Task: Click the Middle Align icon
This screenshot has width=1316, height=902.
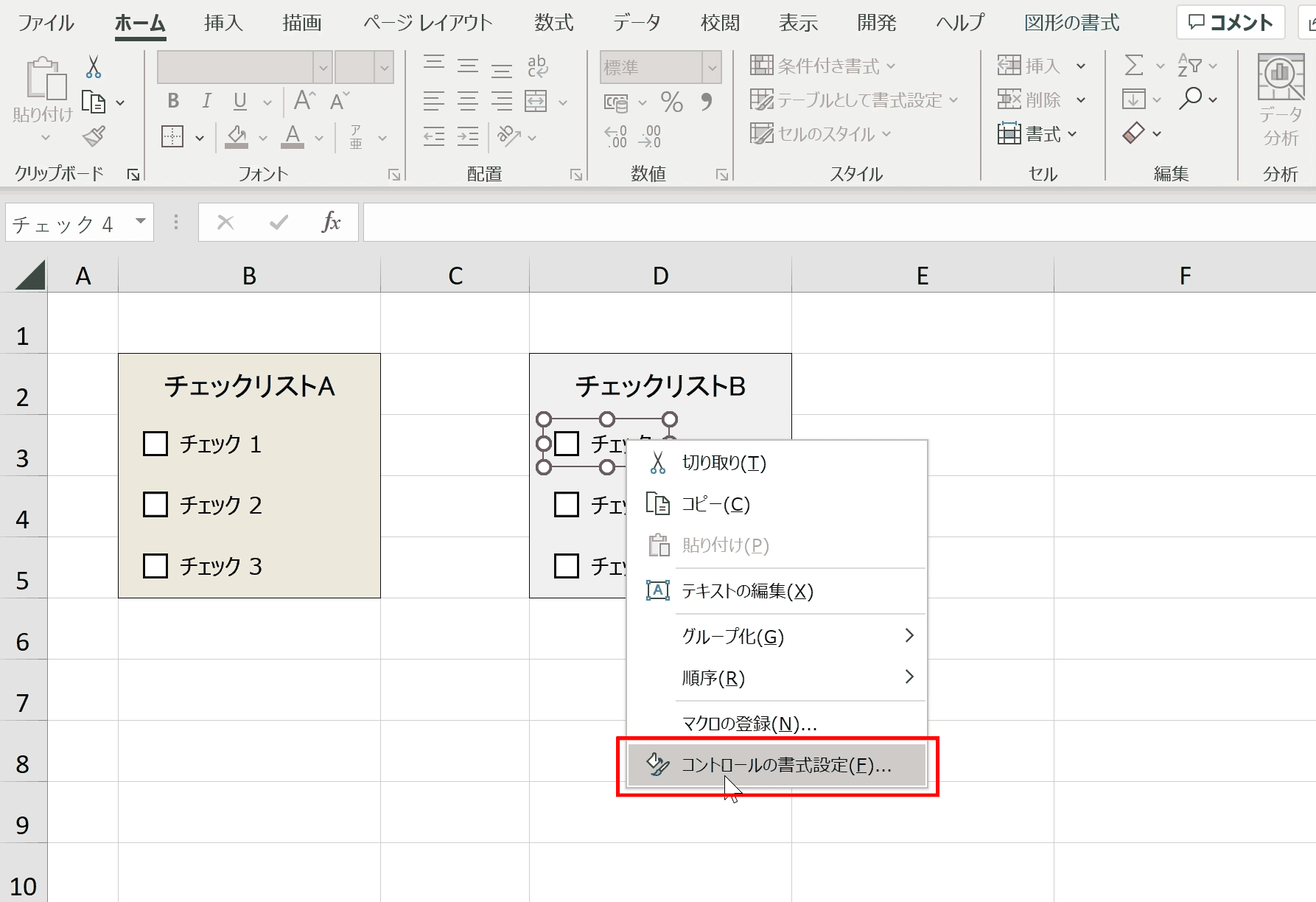Action: 468,66
